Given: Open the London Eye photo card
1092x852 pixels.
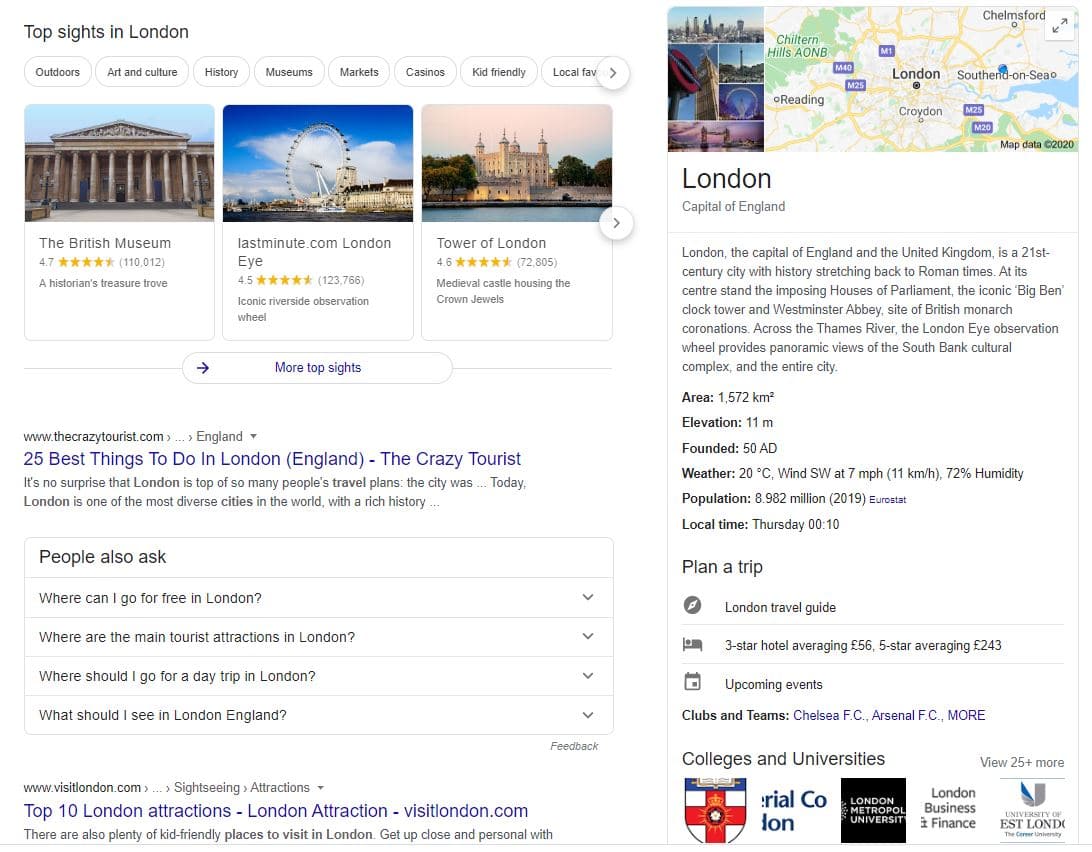Looking at the screenshot, I should point(318,163).
